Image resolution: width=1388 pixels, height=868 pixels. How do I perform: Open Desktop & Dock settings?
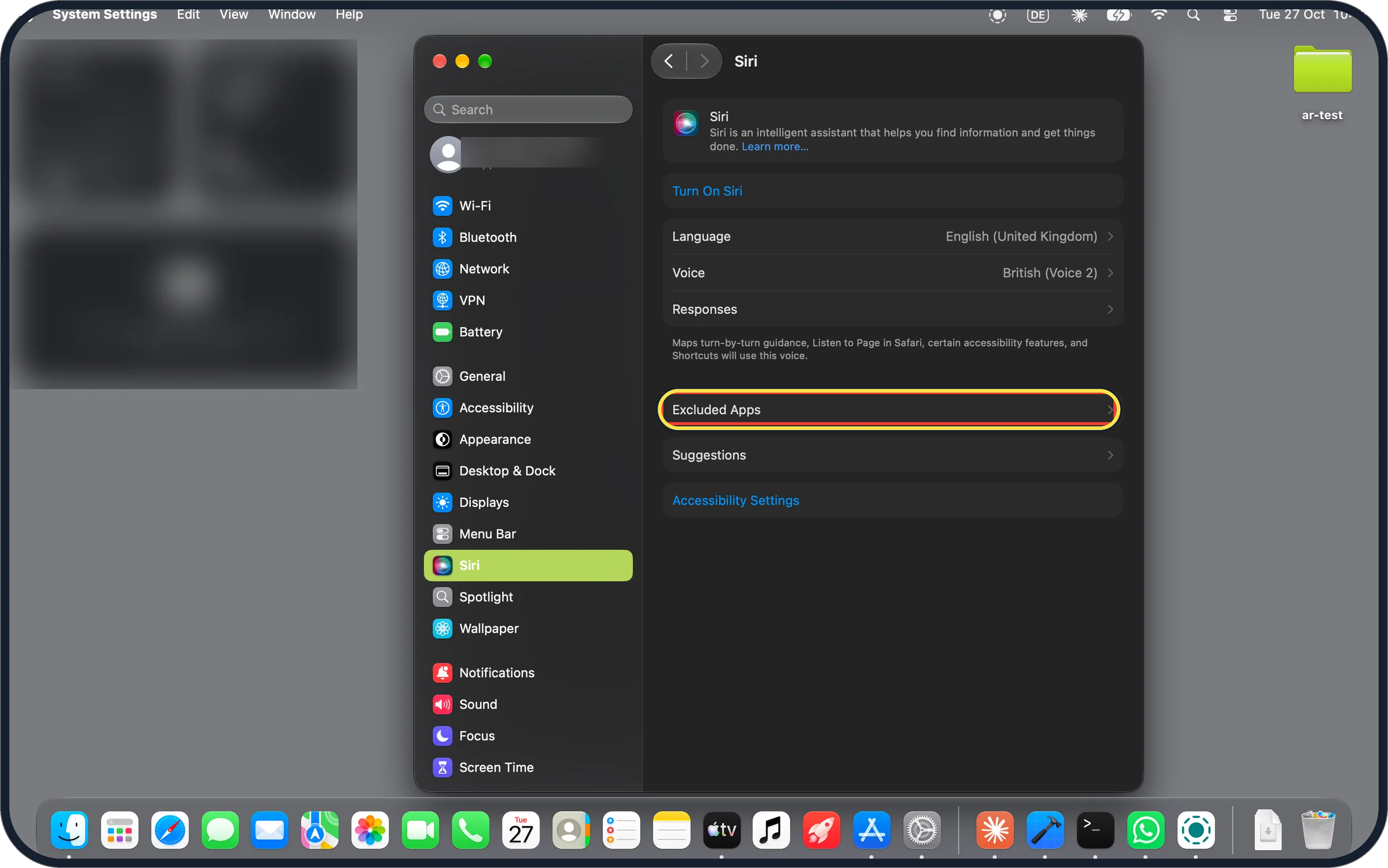pyautogui.click(x=528, y=471)
